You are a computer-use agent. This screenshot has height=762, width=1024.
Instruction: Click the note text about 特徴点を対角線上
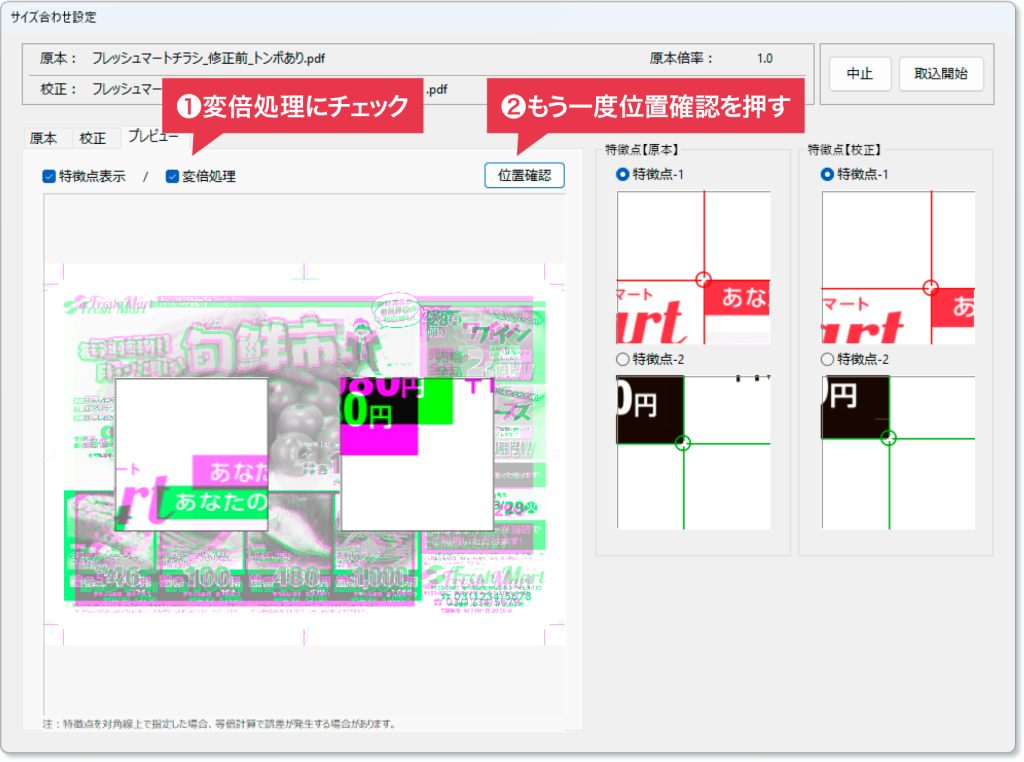point(219,723)
